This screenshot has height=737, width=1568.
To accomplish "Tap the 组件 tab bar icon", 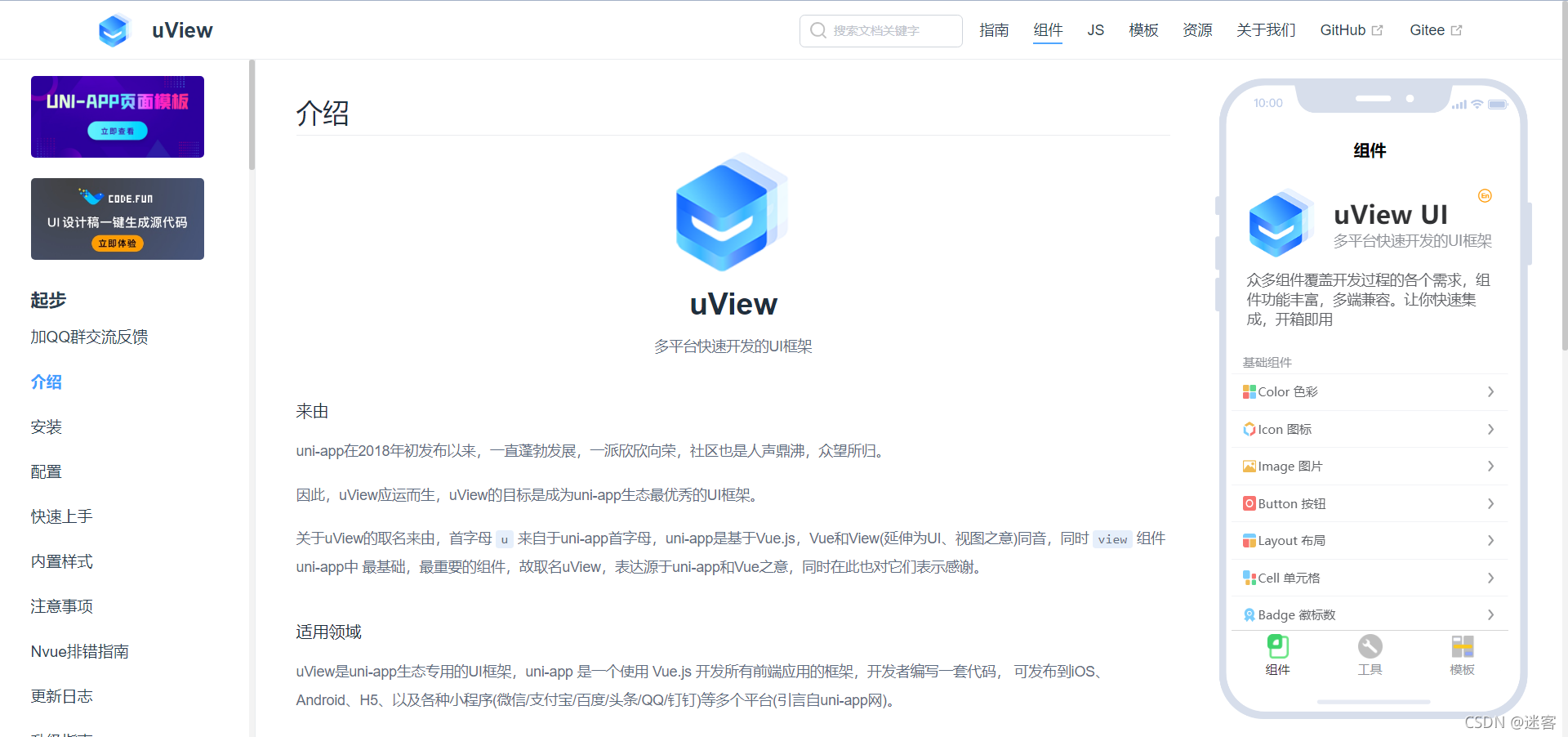I will coord(1278,646).
